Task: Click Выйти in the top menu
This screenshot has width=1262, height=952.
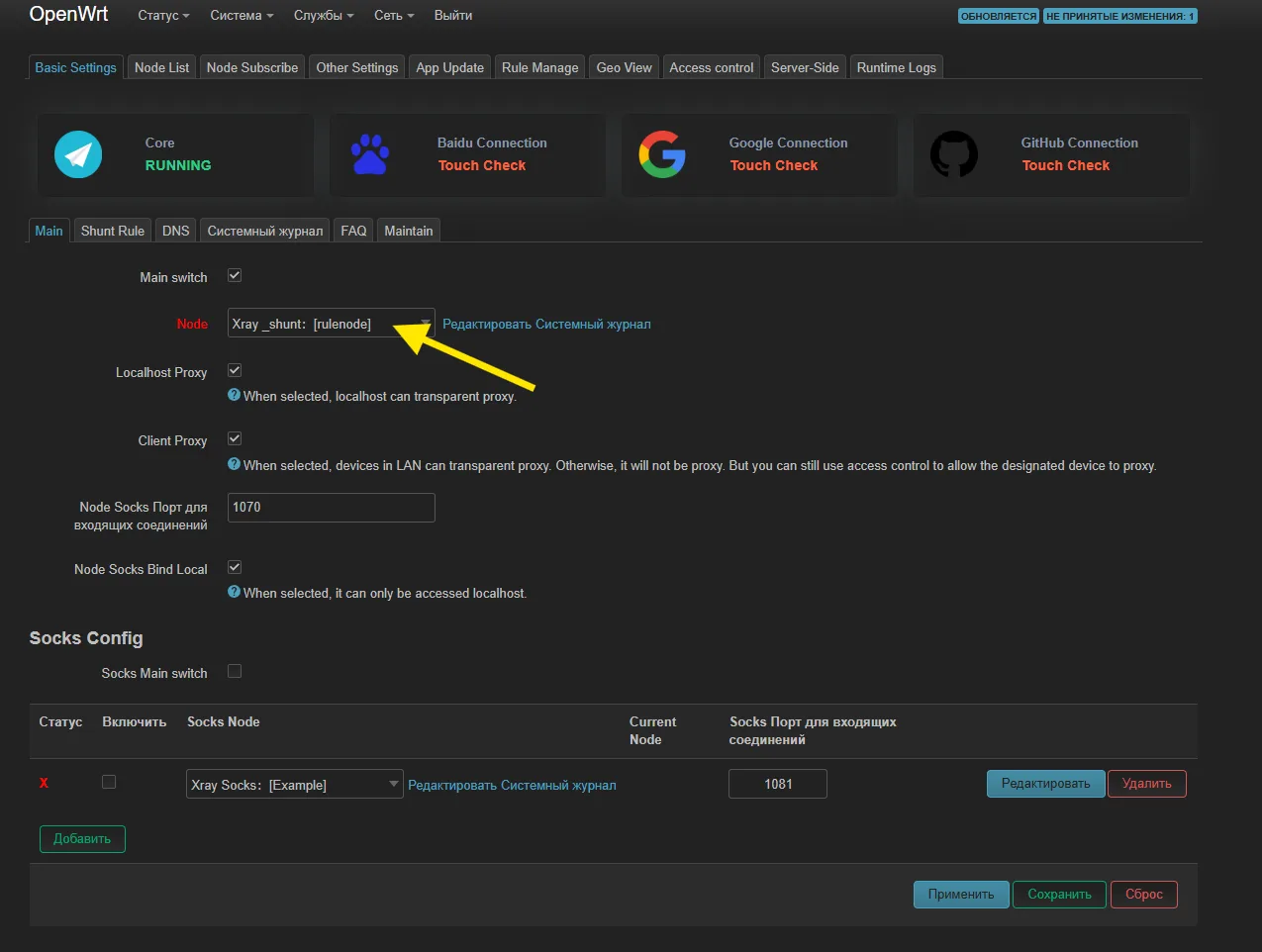Action: pyautogui.click(x=453, y=16)
